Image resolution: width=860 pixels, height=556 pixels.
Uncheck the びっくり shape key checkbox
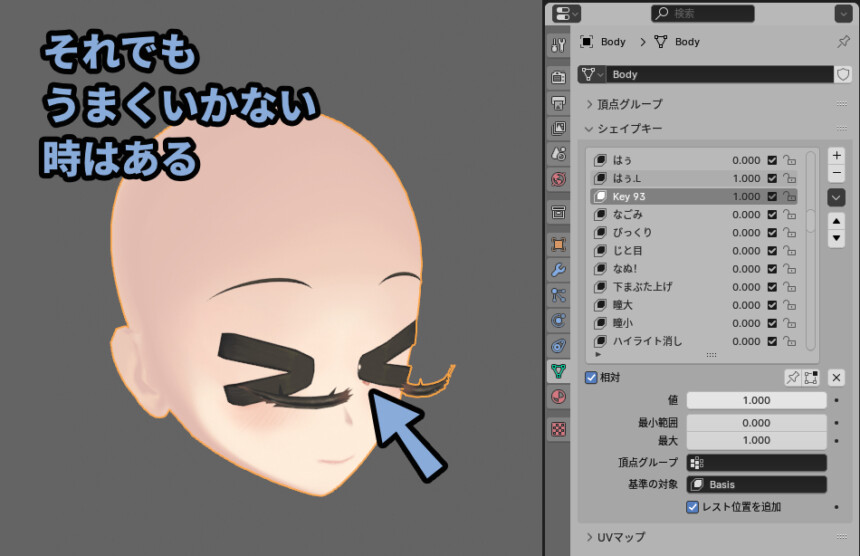[772, 232]
